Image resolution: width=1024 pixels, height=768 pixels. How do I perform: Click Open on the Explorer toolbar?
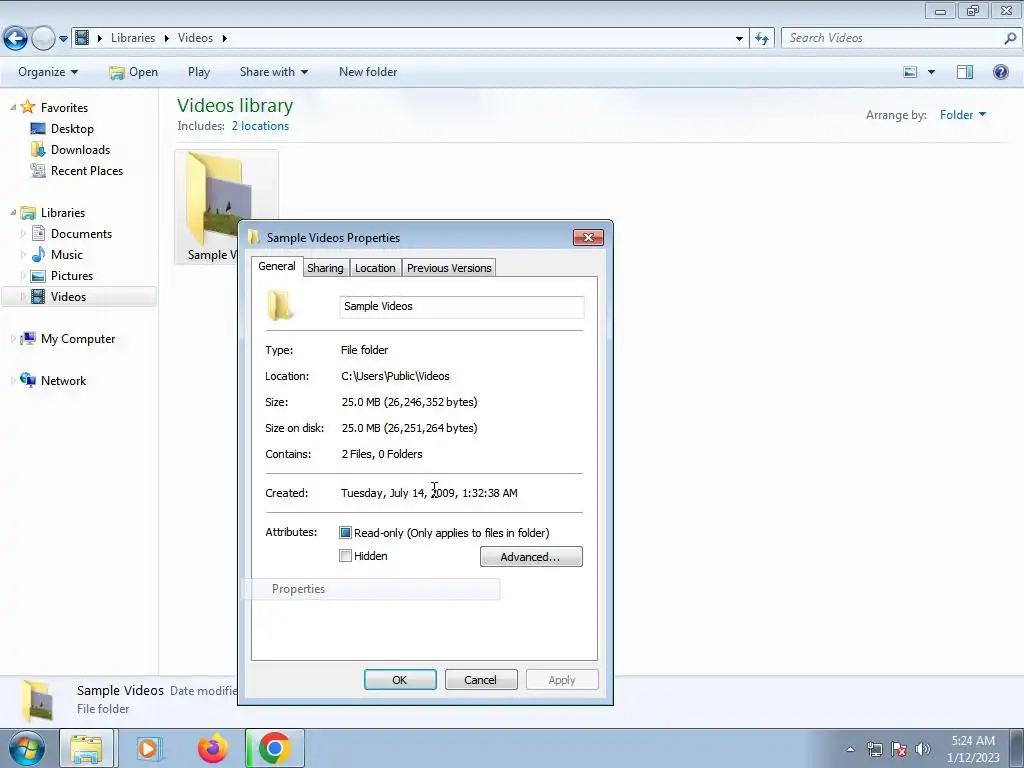[133, 72]
